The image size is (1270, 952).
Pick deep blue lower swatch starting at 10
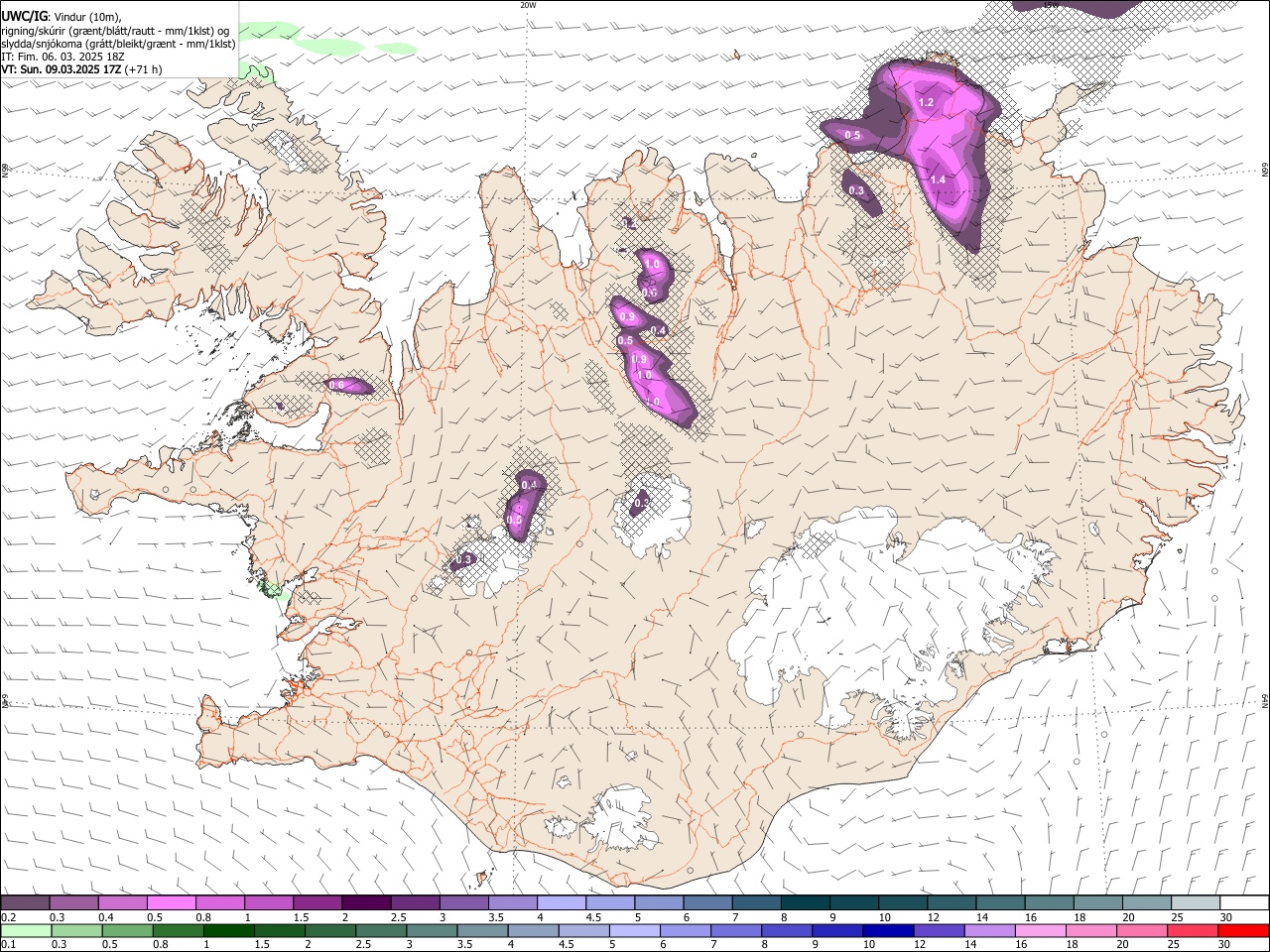[x=888, y=930]
